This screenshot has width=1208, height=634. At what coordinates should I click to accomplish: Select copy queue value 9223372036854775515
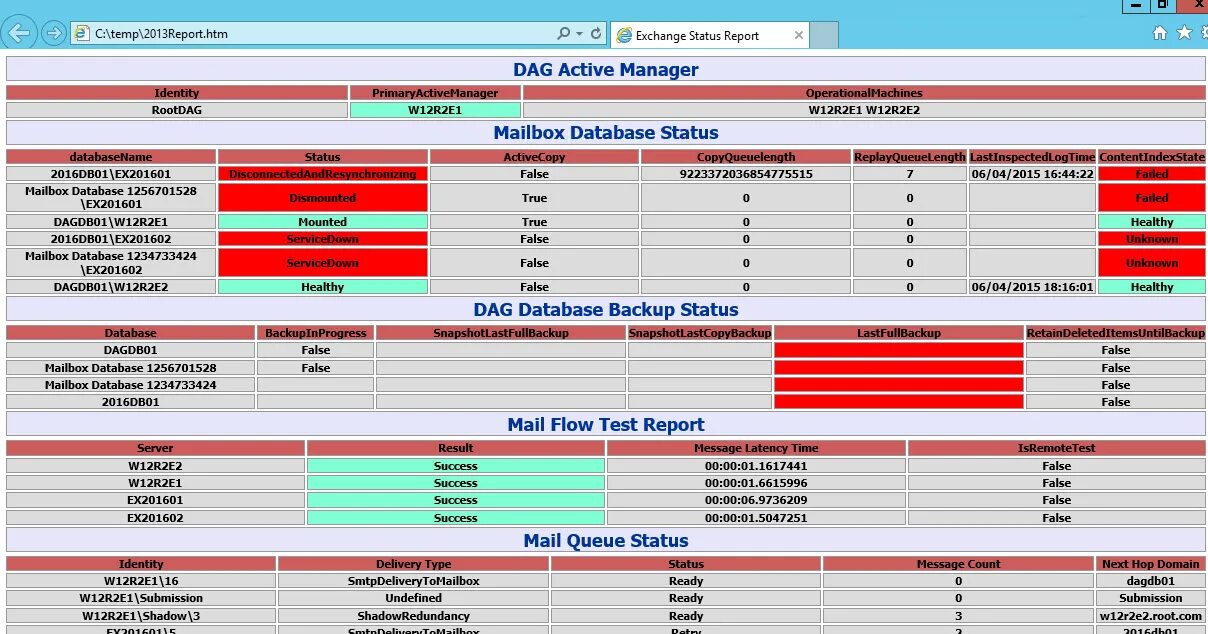[746, 174]
